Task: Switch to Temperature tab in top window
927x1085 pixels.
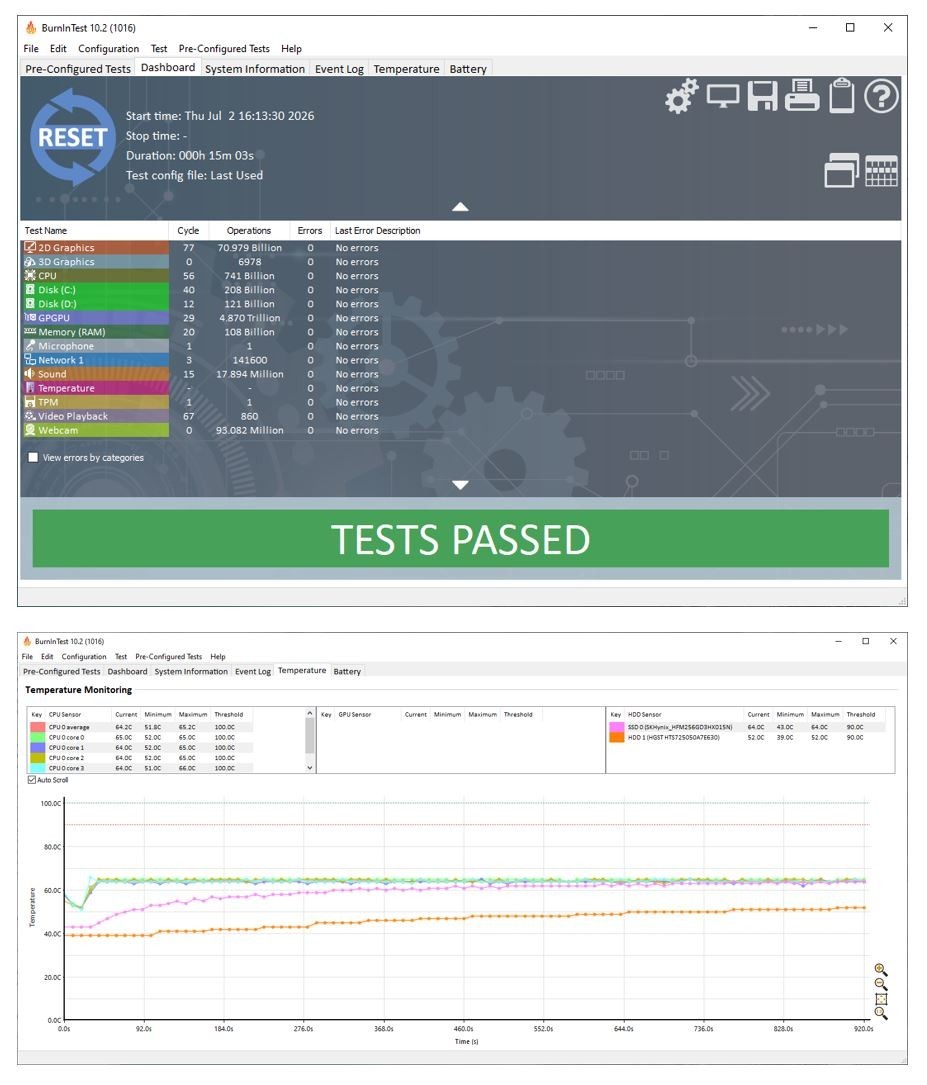Action: (406, 69)
